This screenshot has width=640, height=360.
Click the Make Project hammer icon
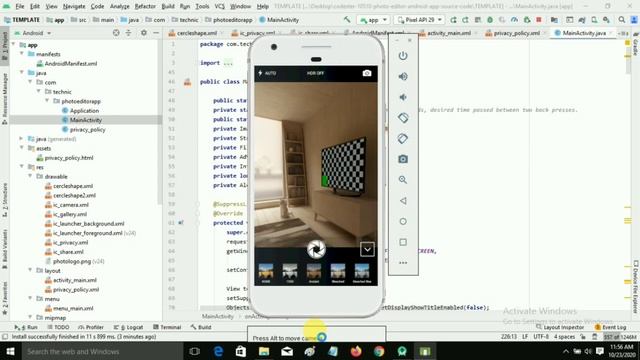coord(347,19)
